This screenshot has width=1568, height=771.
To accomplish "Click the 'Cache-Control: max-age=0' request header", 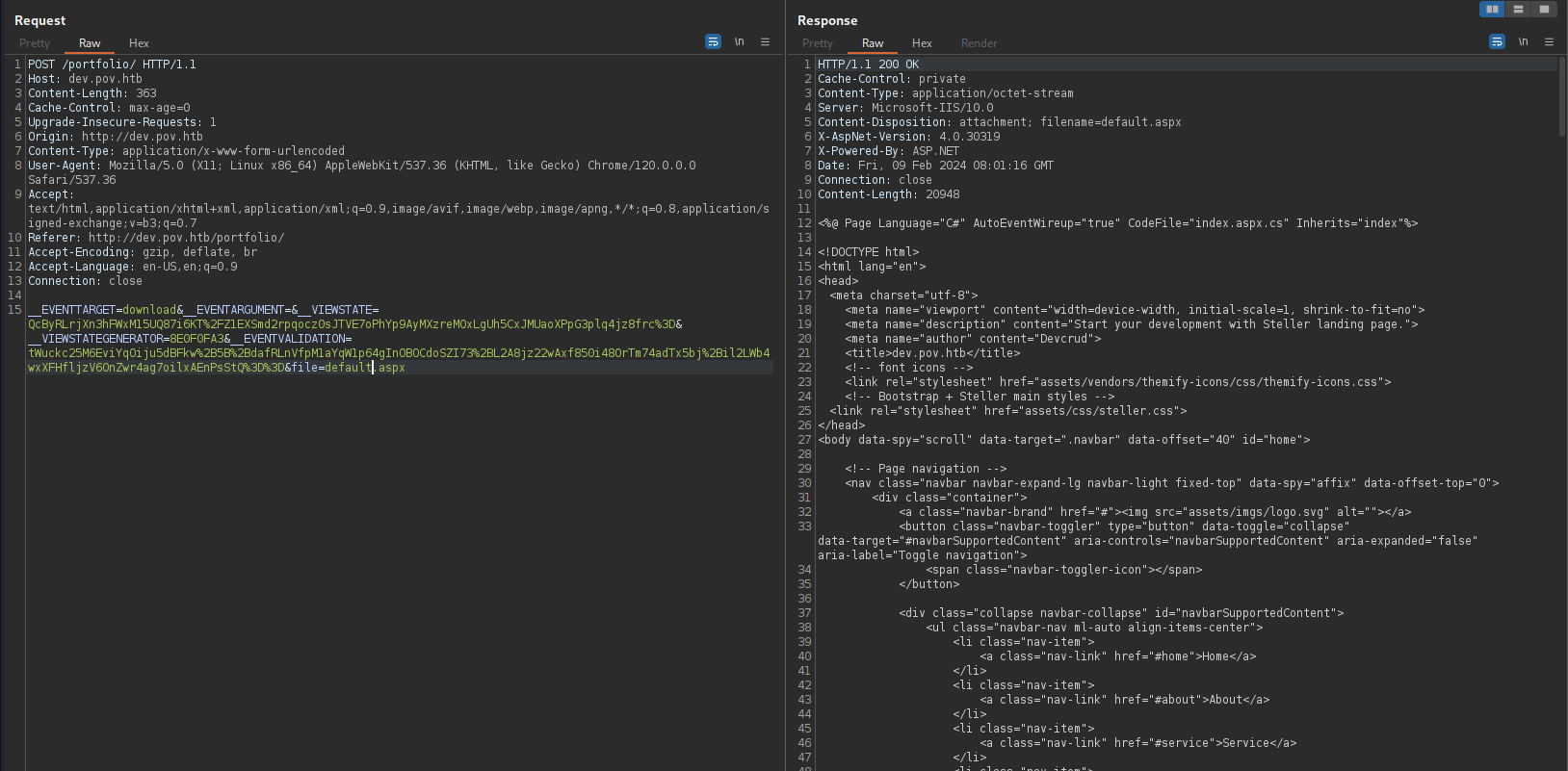I will [x=109, y=108].
